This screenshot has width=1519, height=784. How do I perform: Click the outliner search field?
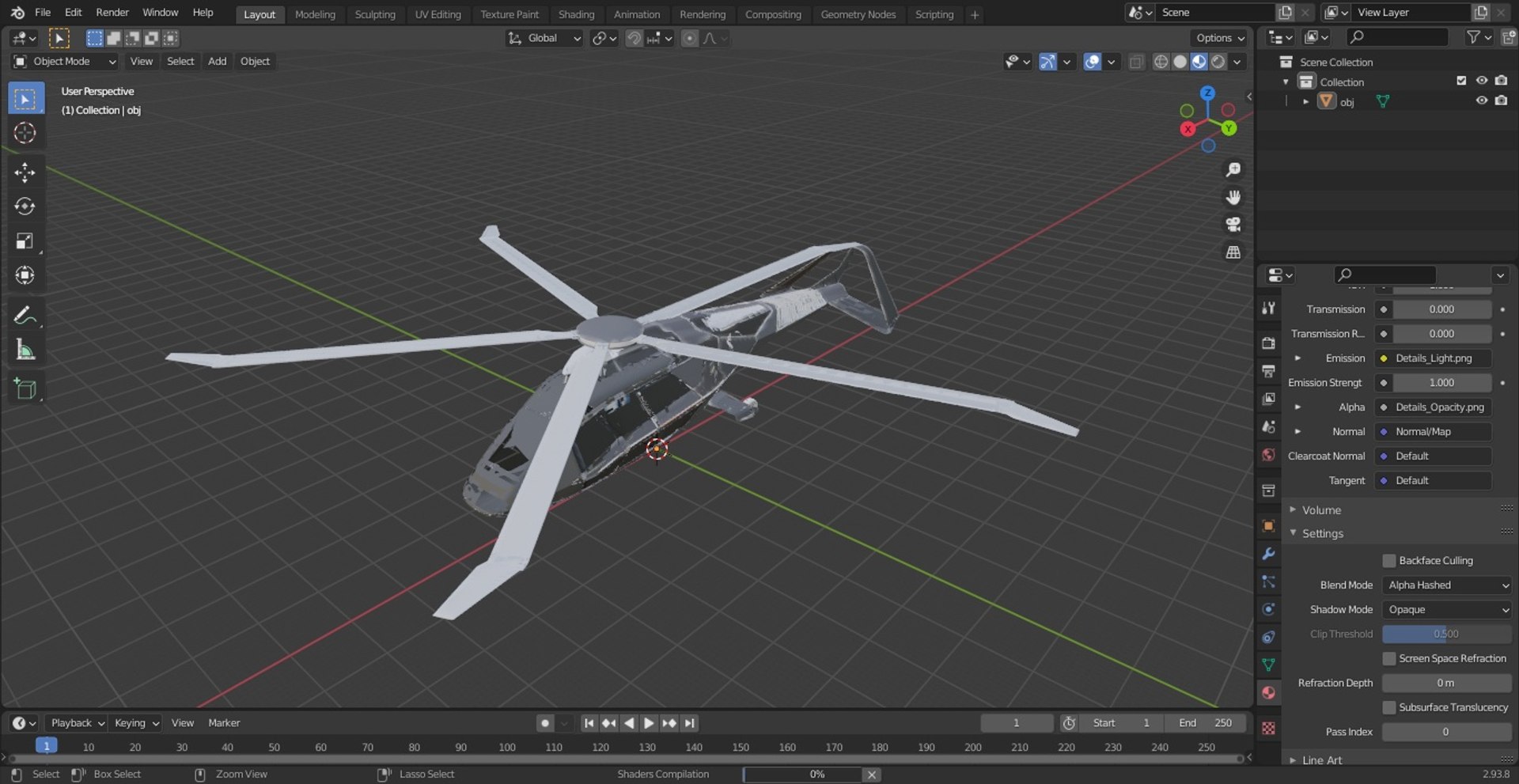1396,37
